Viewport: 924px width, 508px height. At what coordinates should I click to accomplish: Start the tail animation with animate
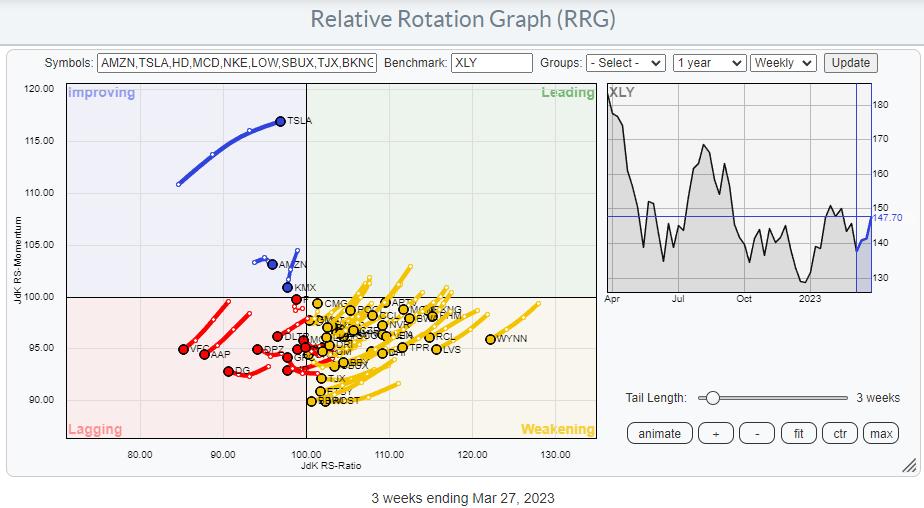(659, 433)
